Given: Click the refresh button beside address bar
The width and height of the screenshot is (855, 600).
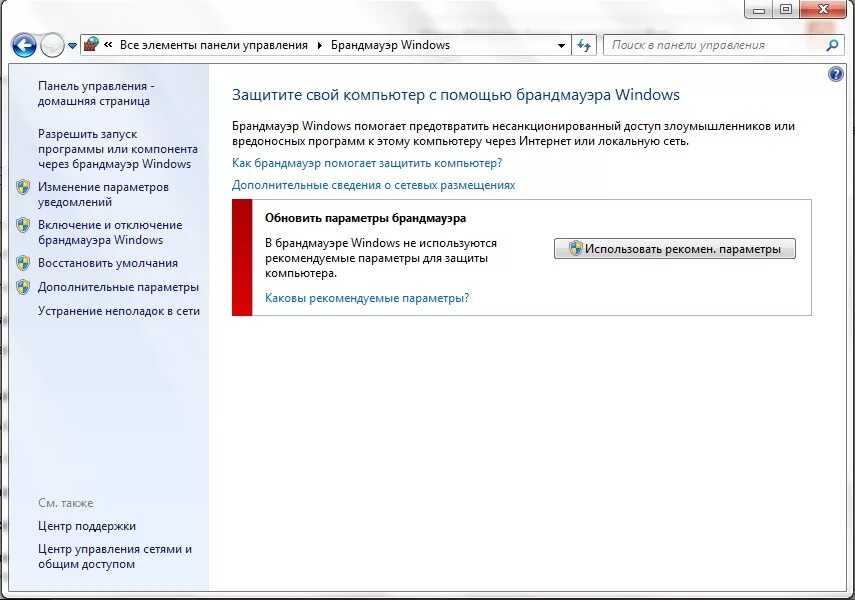Looking at the screenshot, I should pos(584,45).
